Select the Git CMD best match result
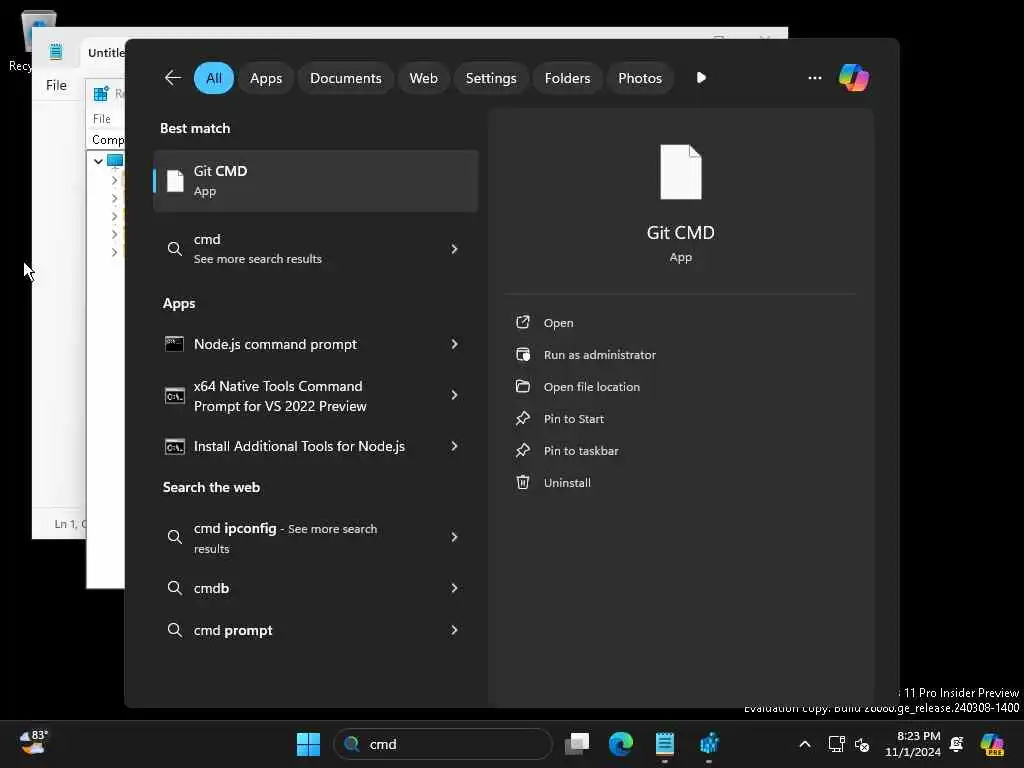1024x768 pixels. pos(315,181)
